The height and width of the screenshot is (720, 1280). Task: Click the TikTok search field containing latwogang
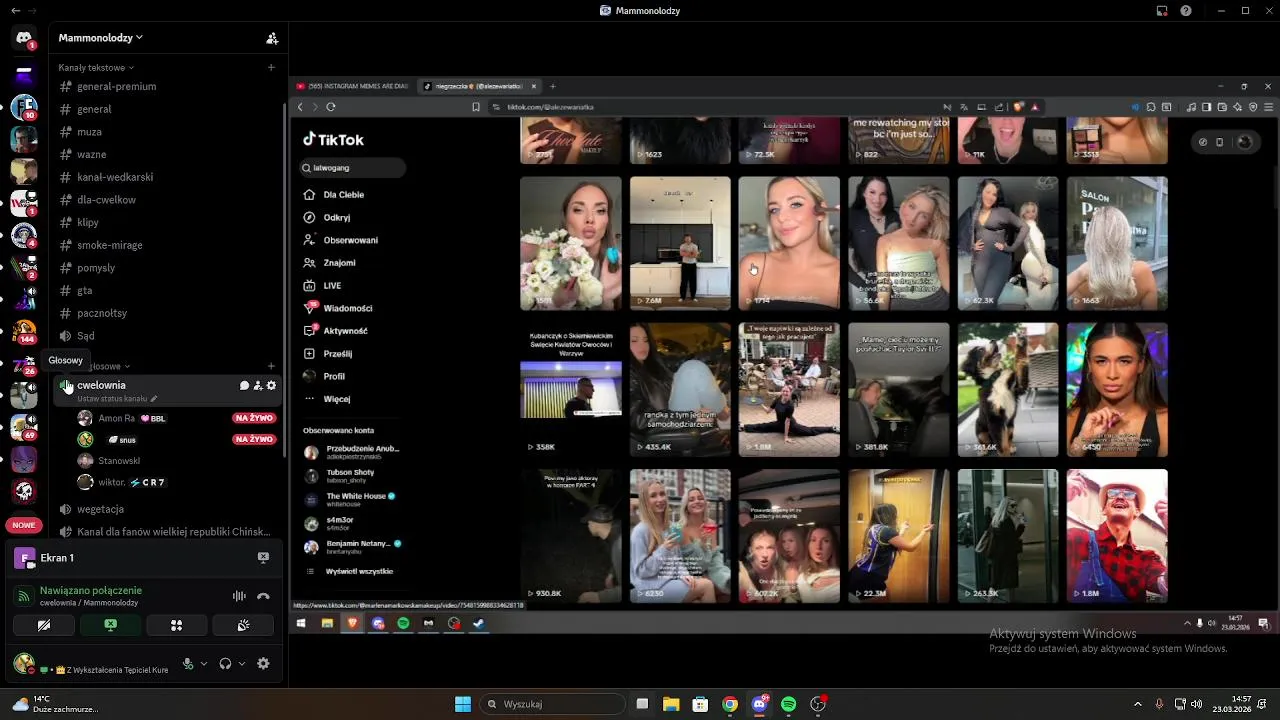(353, 168)
